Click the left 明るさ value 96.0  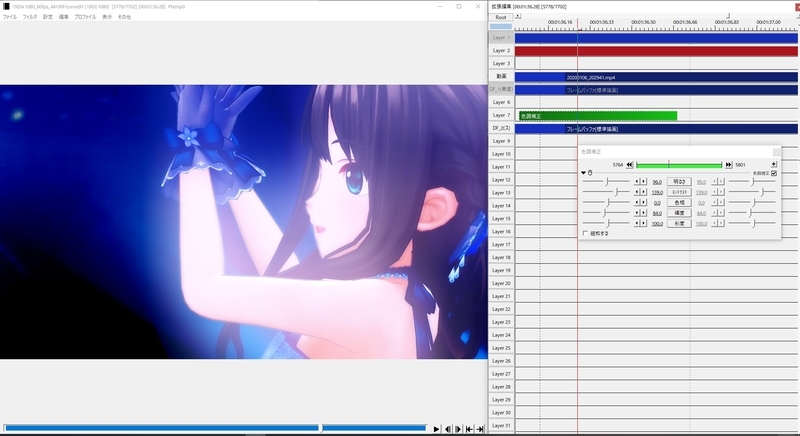(x=657, y=182)
